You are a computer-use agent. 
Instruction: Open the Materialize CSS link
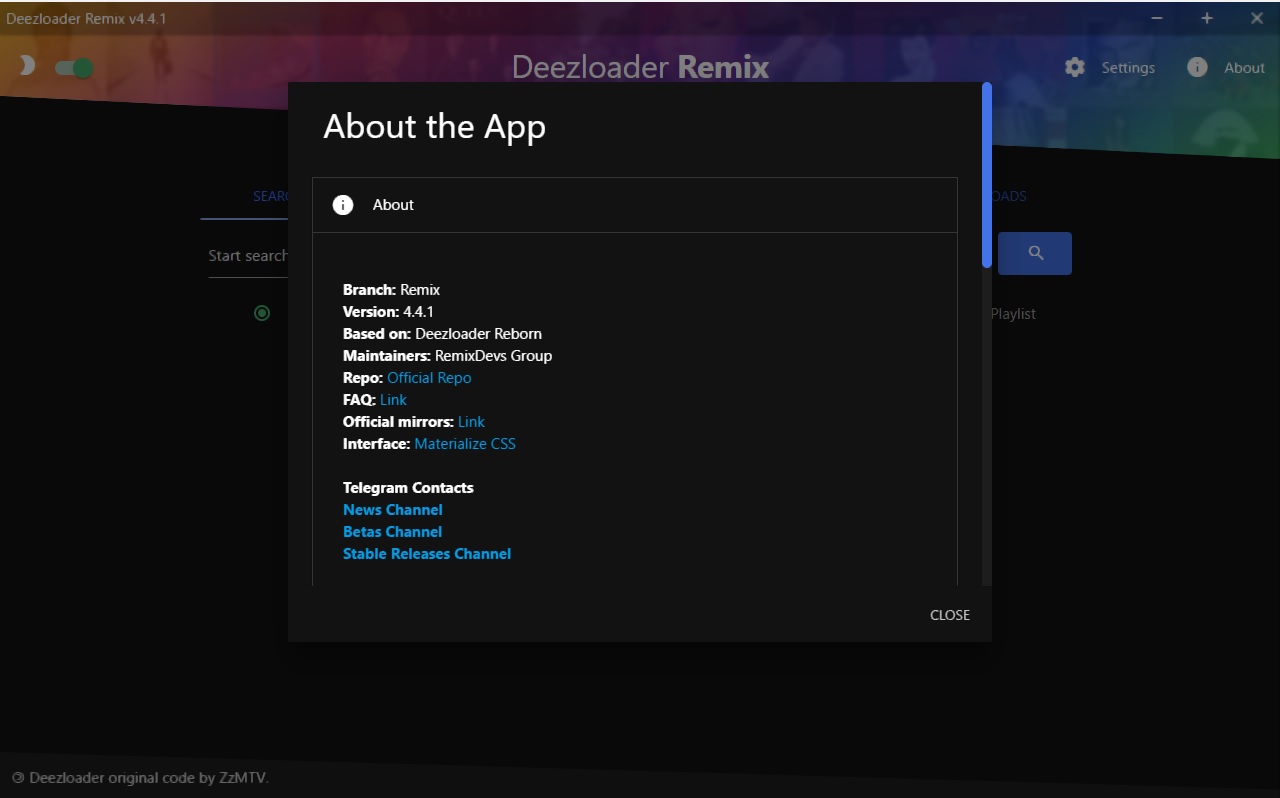[465, 444]
